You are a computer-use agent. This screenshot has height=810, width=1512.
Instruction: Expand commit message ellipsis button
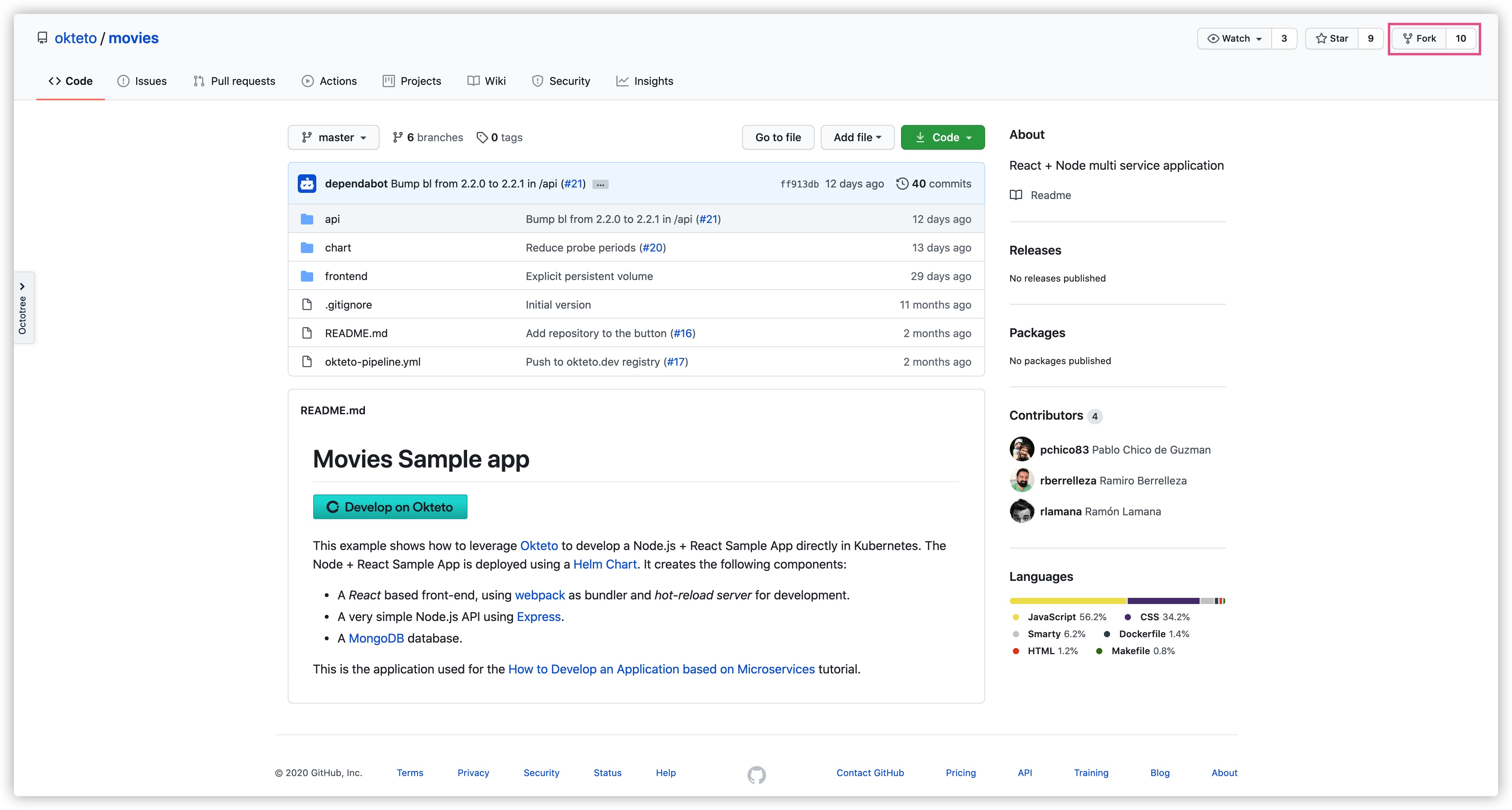pos(601,184)
